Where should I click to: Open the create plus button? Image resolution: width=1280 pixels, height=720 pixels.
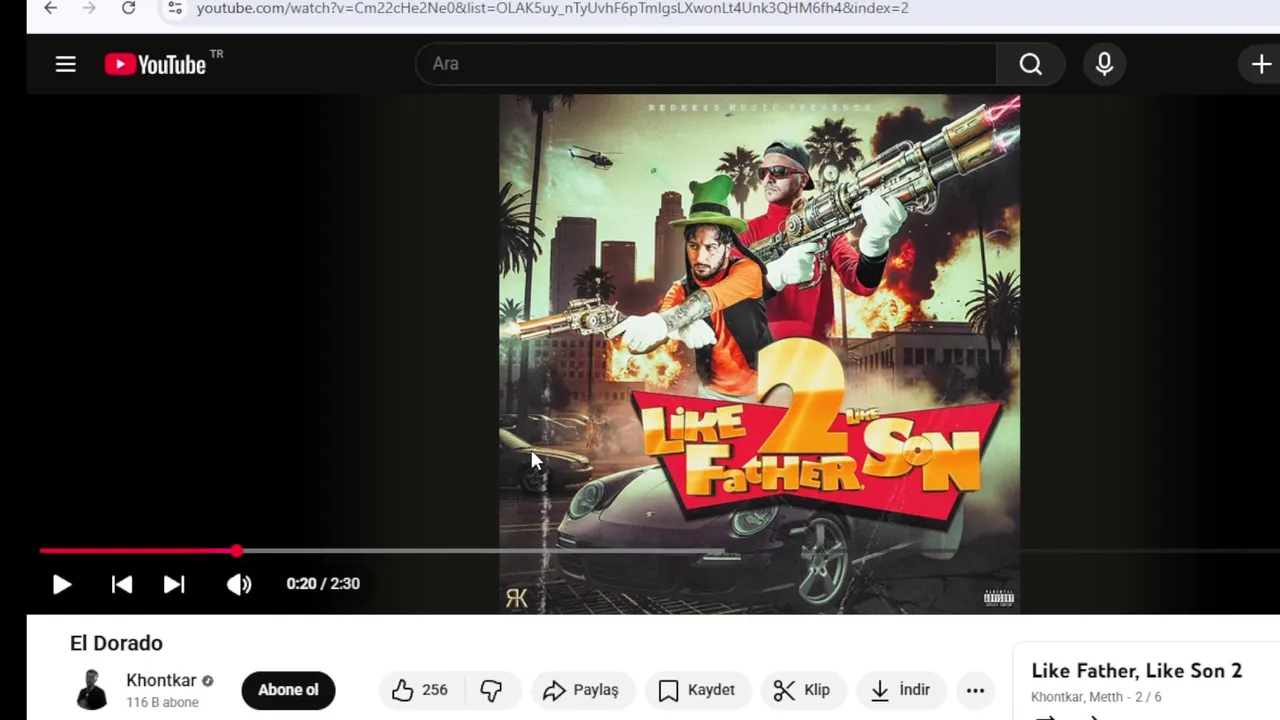point(1261,64)
